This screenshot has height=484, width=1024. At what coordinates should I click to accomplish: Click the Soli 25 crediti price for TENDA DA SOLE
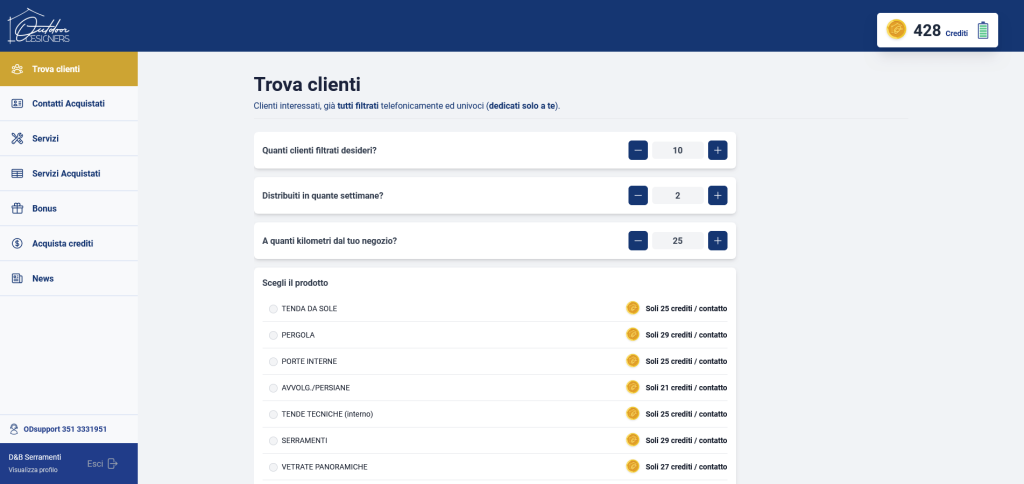686,308
